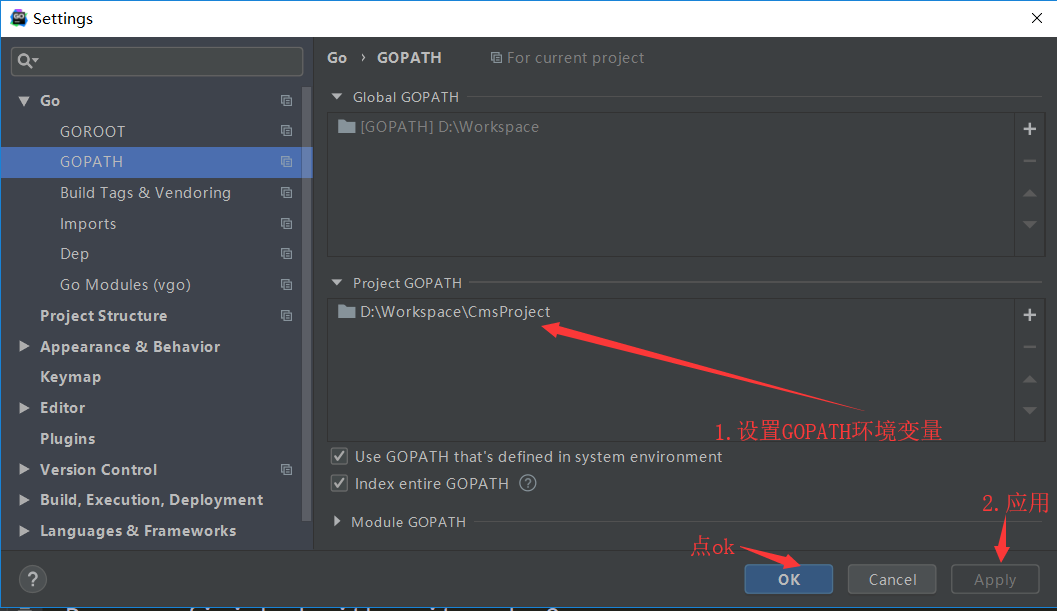Expand the Module GOPATH section
This screenshot has height=611, width=1057.
pyautogui.click(x=337, y=522)
